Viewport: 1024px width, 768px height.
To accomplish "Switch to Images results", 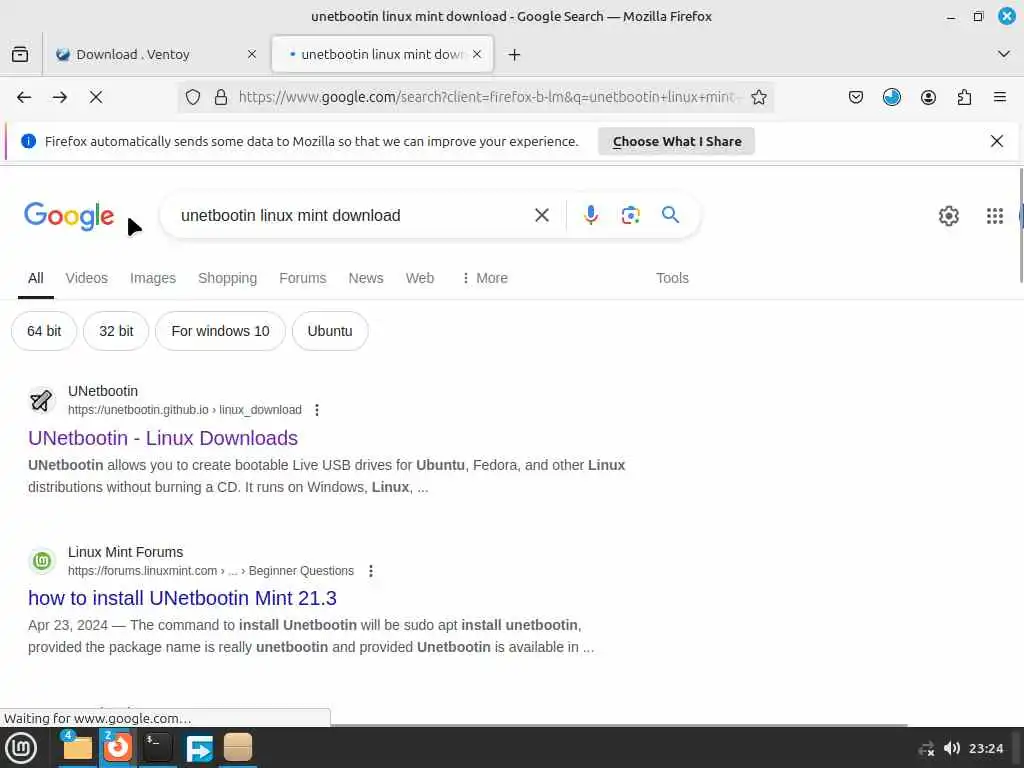I will (x=153, y=278).
